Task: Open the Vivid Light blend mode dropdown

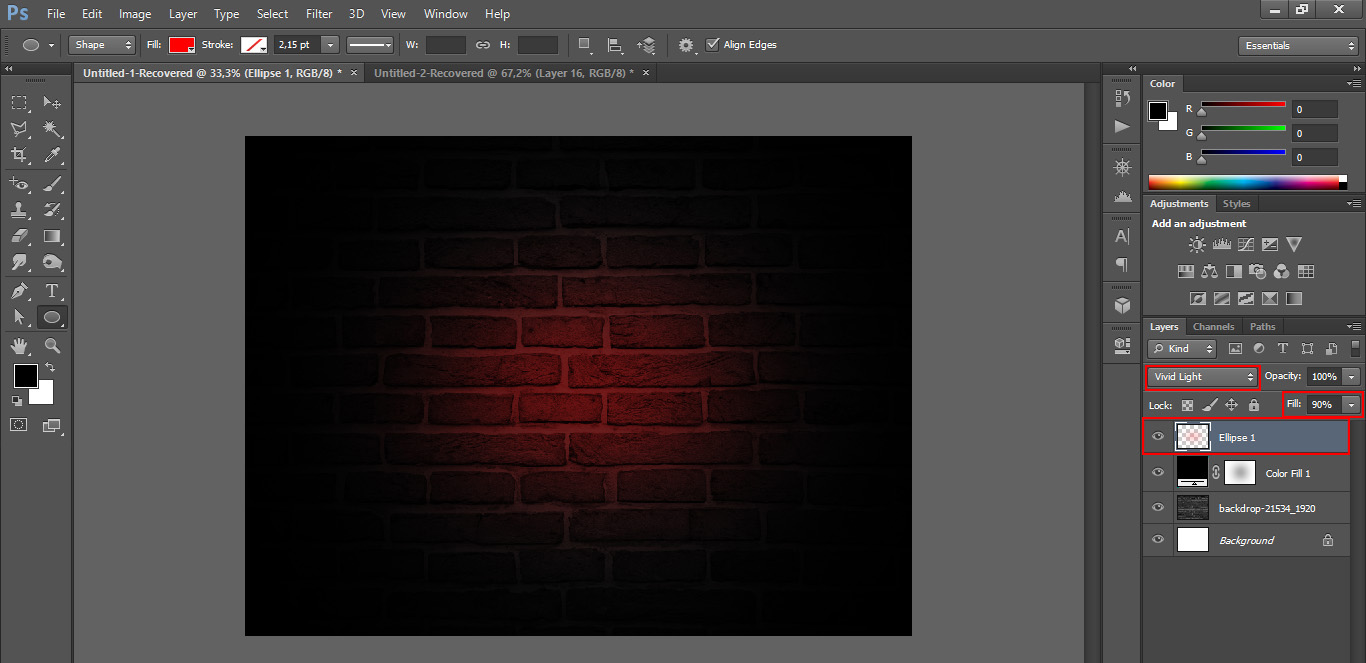Action: tap(1202, 377)
